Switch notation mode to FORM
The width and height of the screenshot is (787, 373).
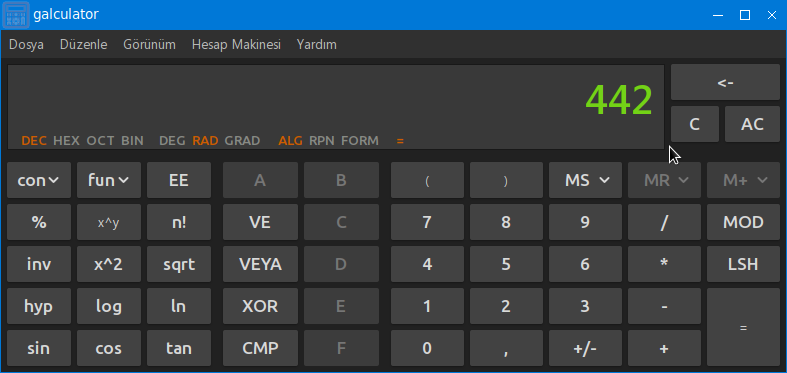(360, 141)
